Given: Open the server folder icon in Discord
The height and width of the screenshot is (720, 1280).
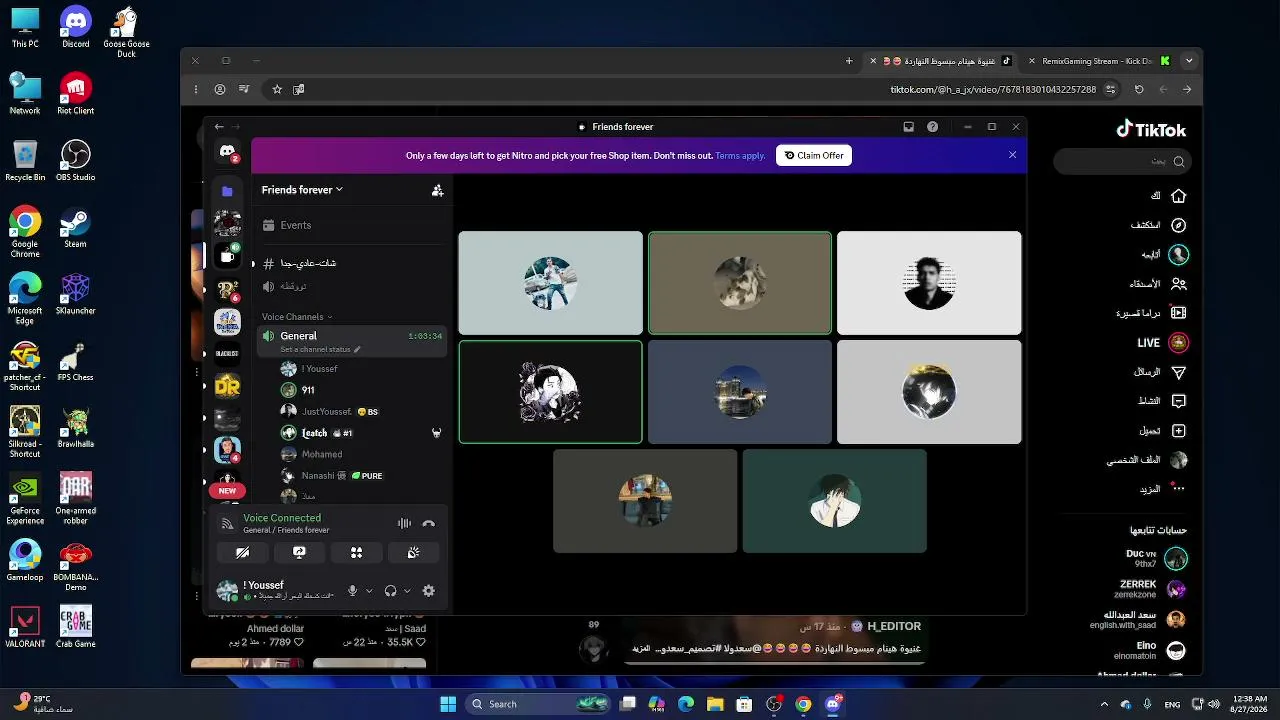Looking at the screenshot, I should pos(227,191).
